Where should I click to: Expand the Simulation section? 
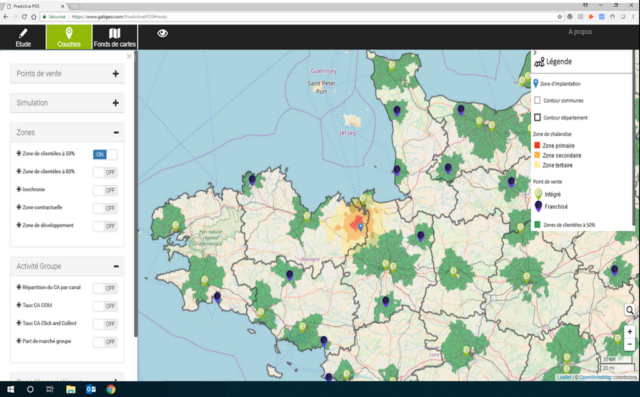click(67, 103)
